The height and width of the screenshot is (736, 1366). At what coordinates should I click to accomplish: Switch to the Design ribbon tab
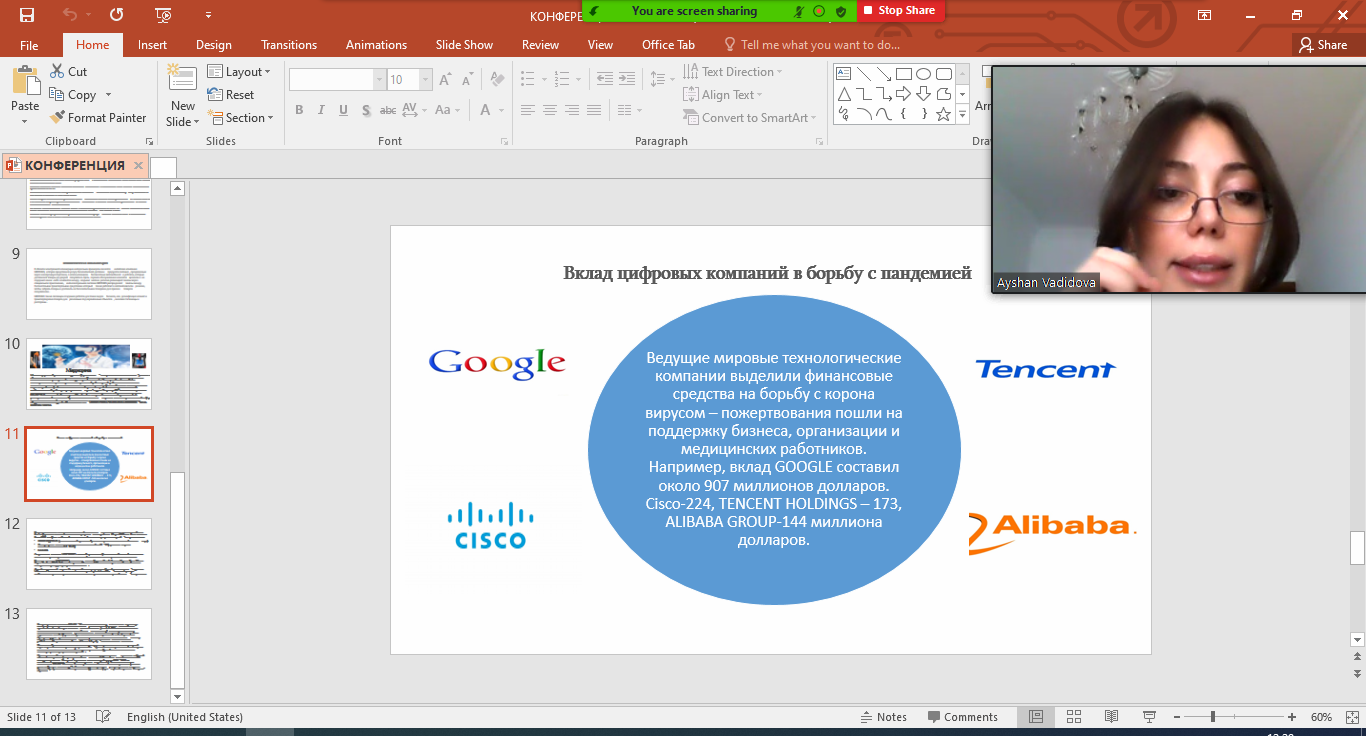[213, 45]
